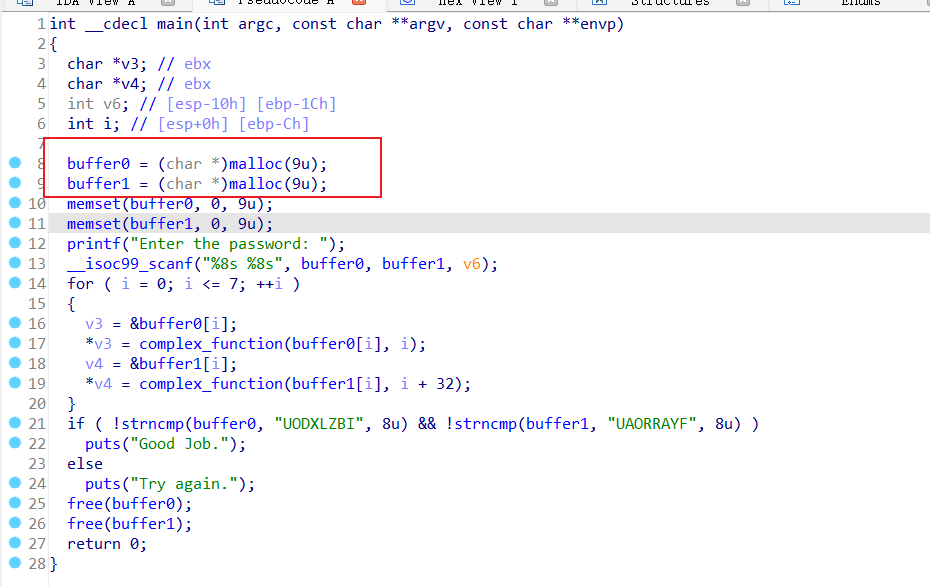Click the "UAORRAYF" string literal
Screen dimensions: 930x586
(652, 424)
